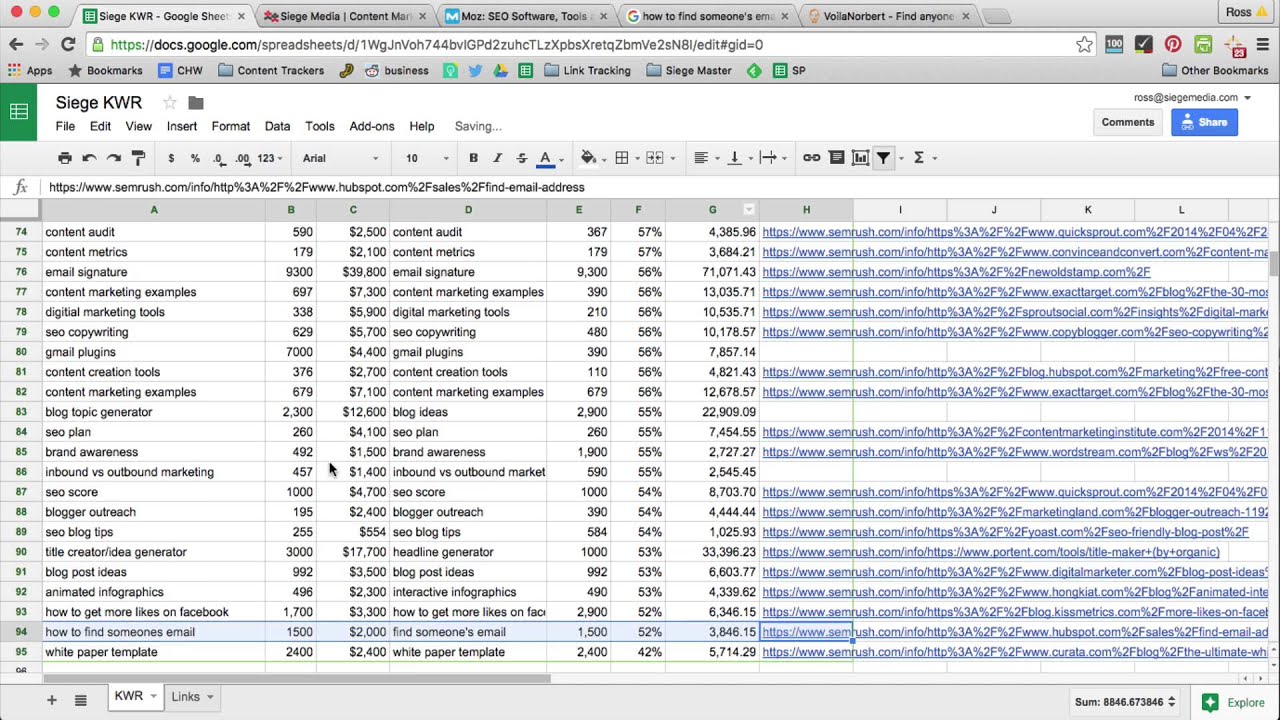Select the column A header
Screen dimensions: 1280x720
pyautogui.click(x=153, y=210)
